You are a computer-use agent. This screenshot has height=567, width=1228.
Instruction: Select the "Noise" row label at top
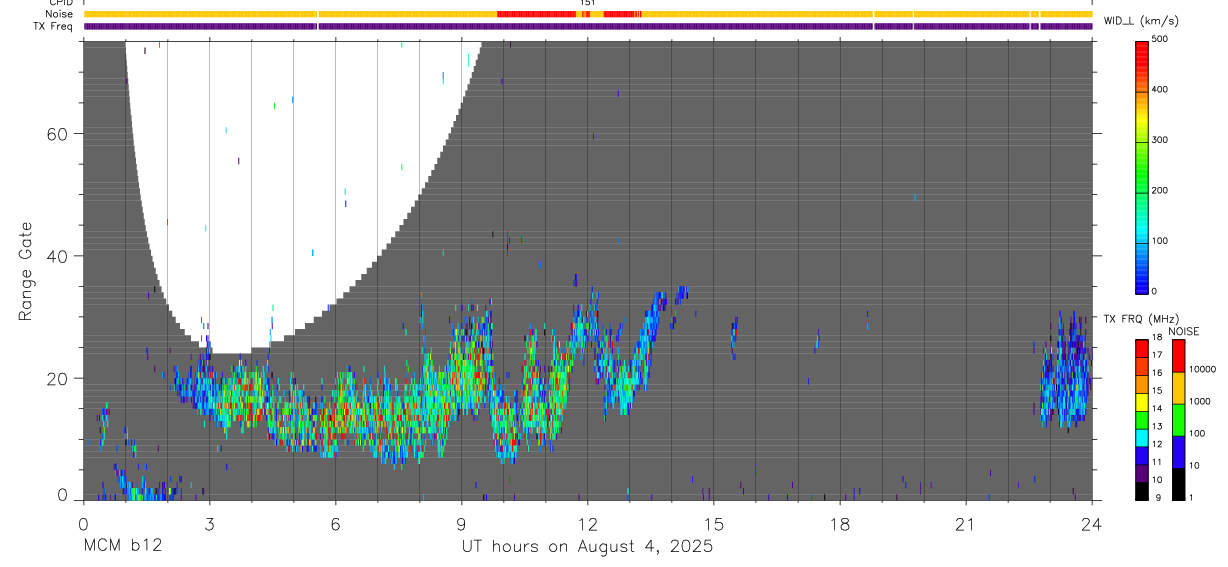point(61,15)
